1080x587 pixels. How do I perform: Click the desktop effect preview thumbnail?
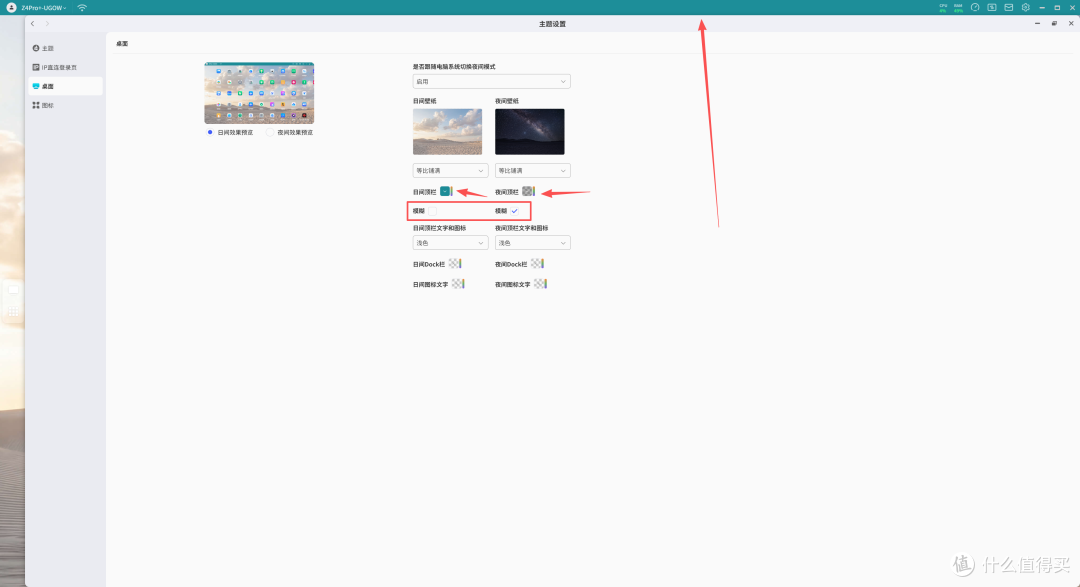[259, 93]
